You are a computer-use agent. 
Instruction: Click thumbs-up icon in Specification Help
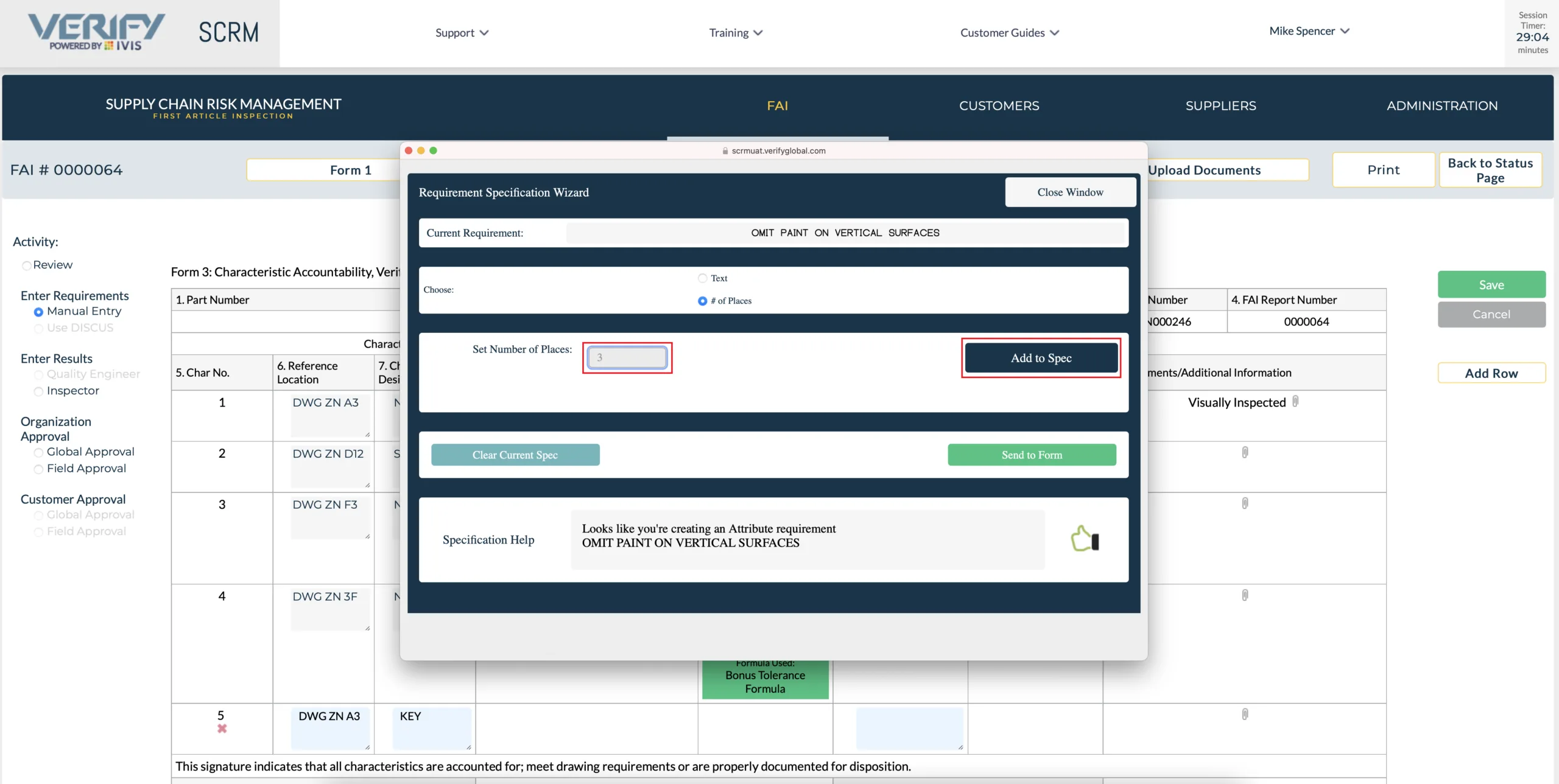click(x=1085, y=539)
